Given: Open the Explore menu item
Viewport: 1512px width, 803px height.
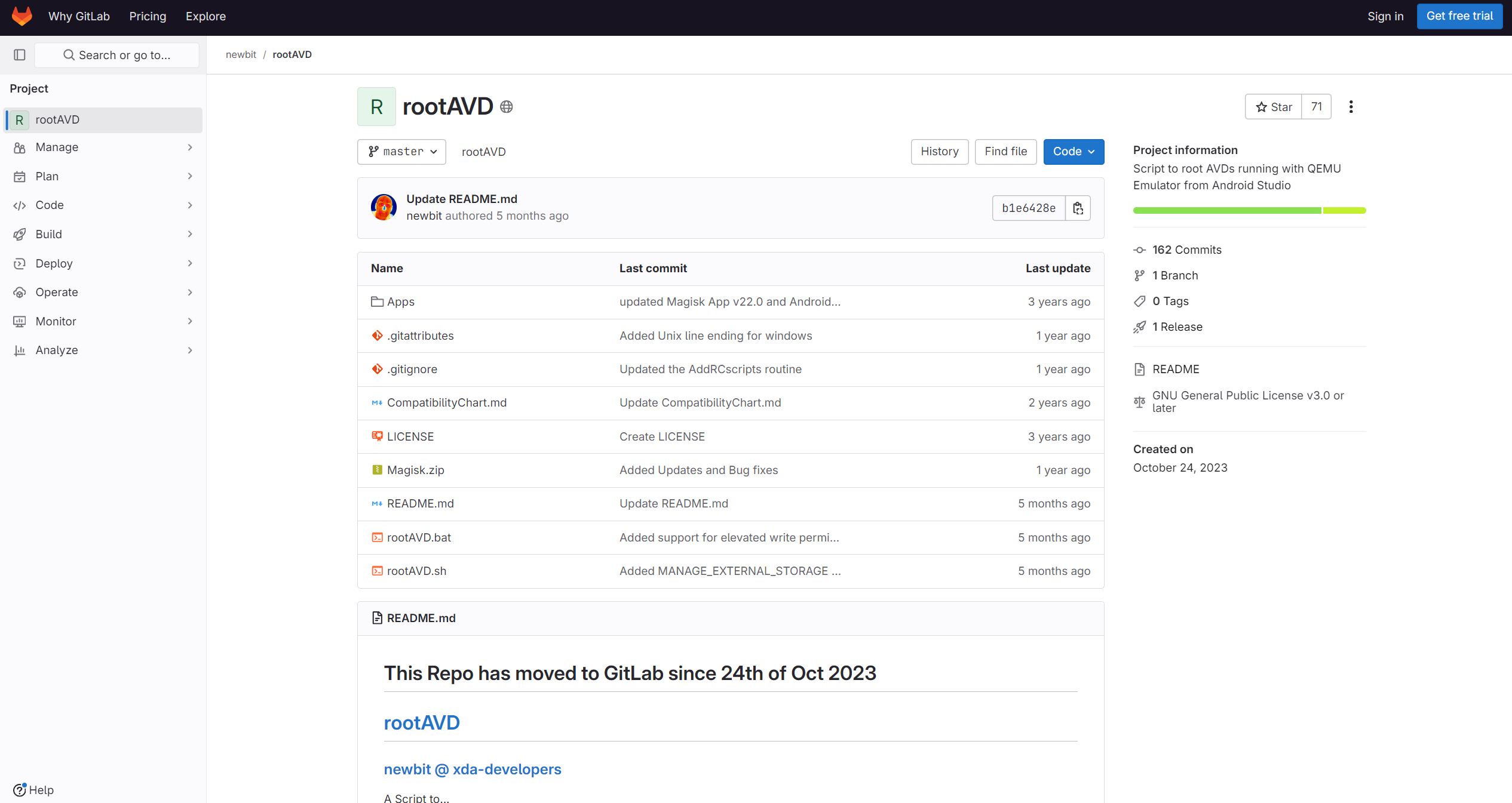Looking at the screenshot, I should tap(206, 16).
